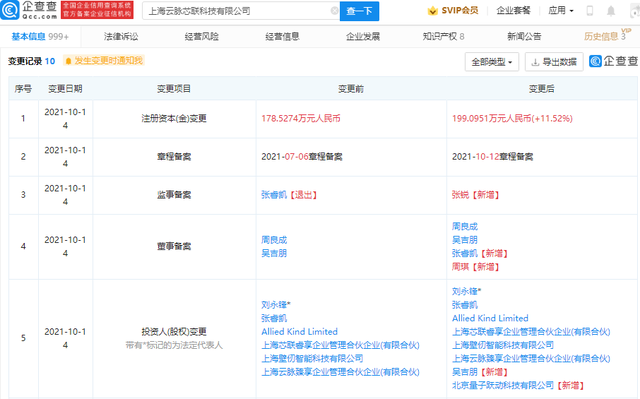Open notifications bell icon

(x=611, y=11)
